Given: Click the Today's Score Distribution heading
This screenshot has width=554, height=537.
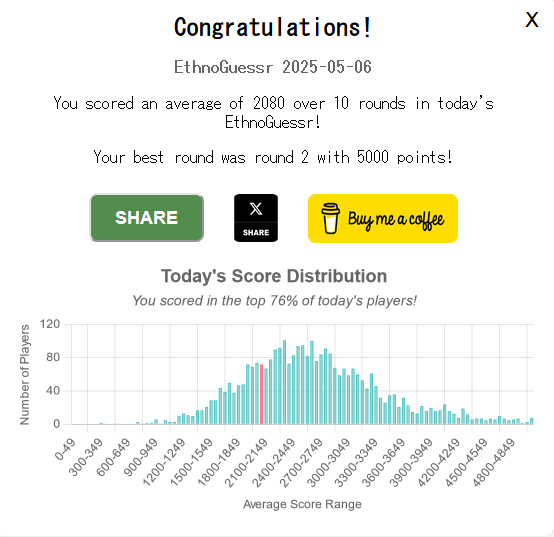Looking at the screenshot, I should pos(274,276).
